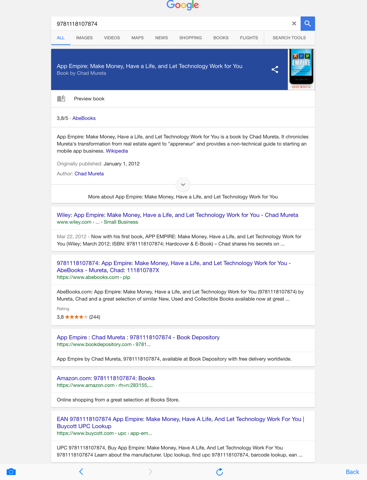Go forward with the right arrow
The image size is (367, 480).
pyautogui.click(x=150, y=471)
